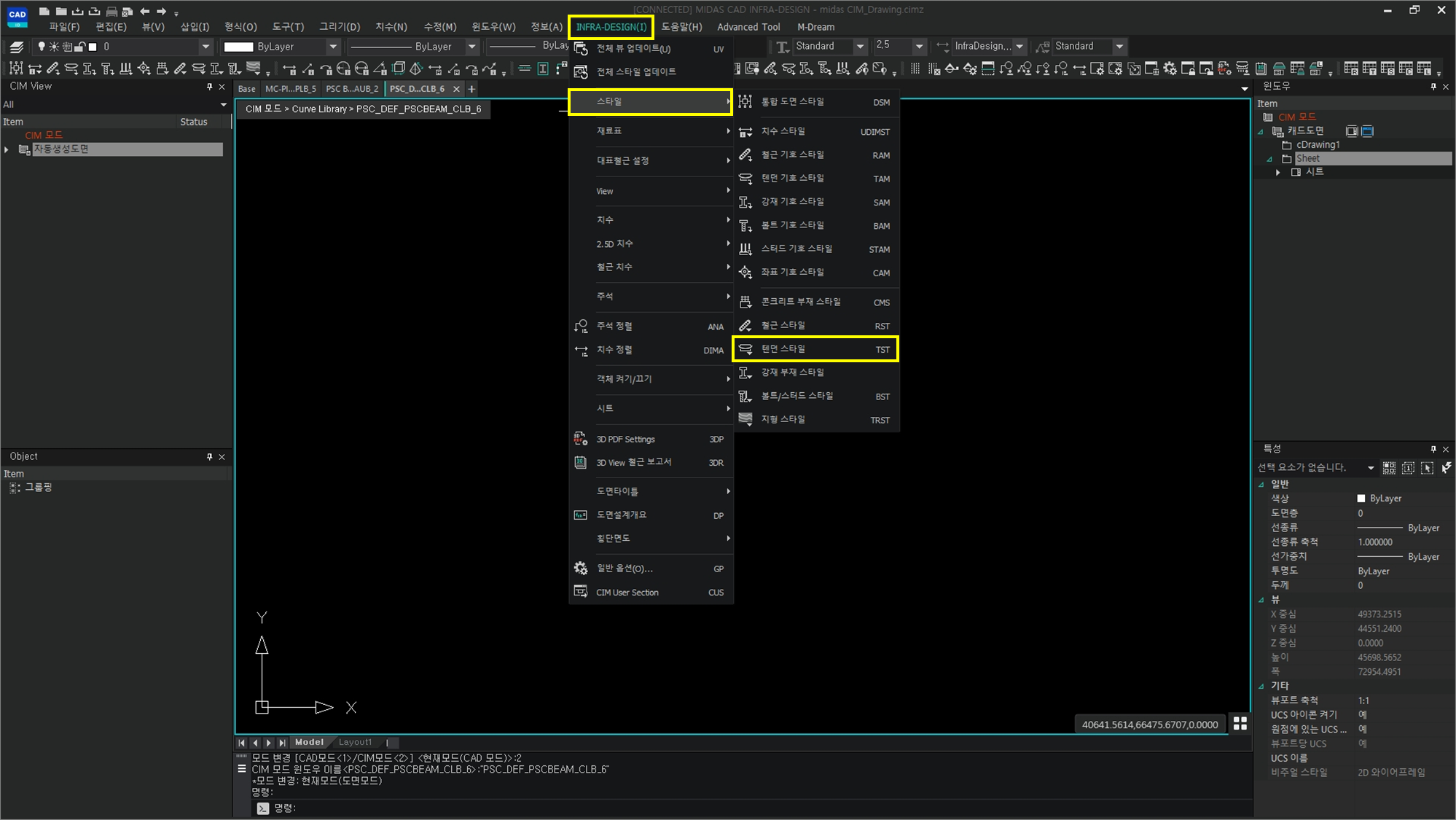This screenshot has width=1456, height=820.
Task: Click toolbar color swatch next to ByLayer
Action: point(238,47)
